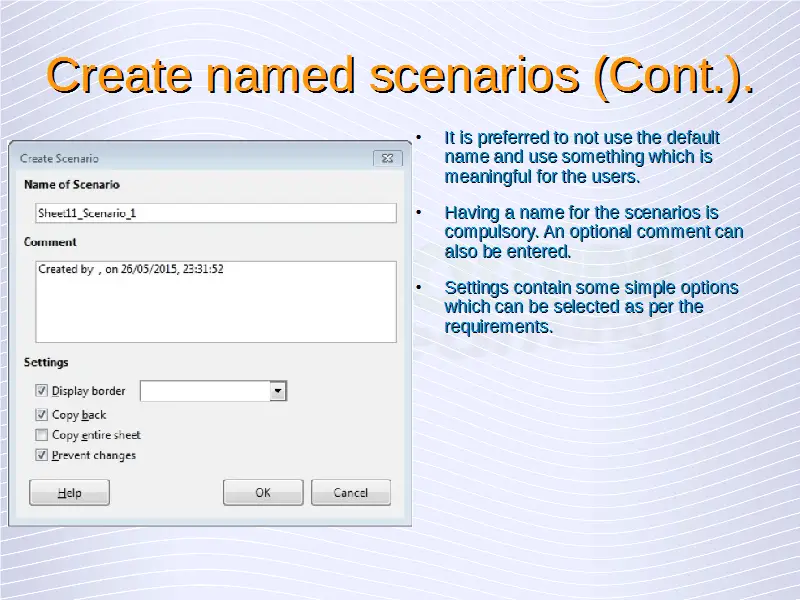Image resolution: width=800 pixels, height=600 pixels.
Task: Disable the Copy back checkbox
Action: click(42, 414)
